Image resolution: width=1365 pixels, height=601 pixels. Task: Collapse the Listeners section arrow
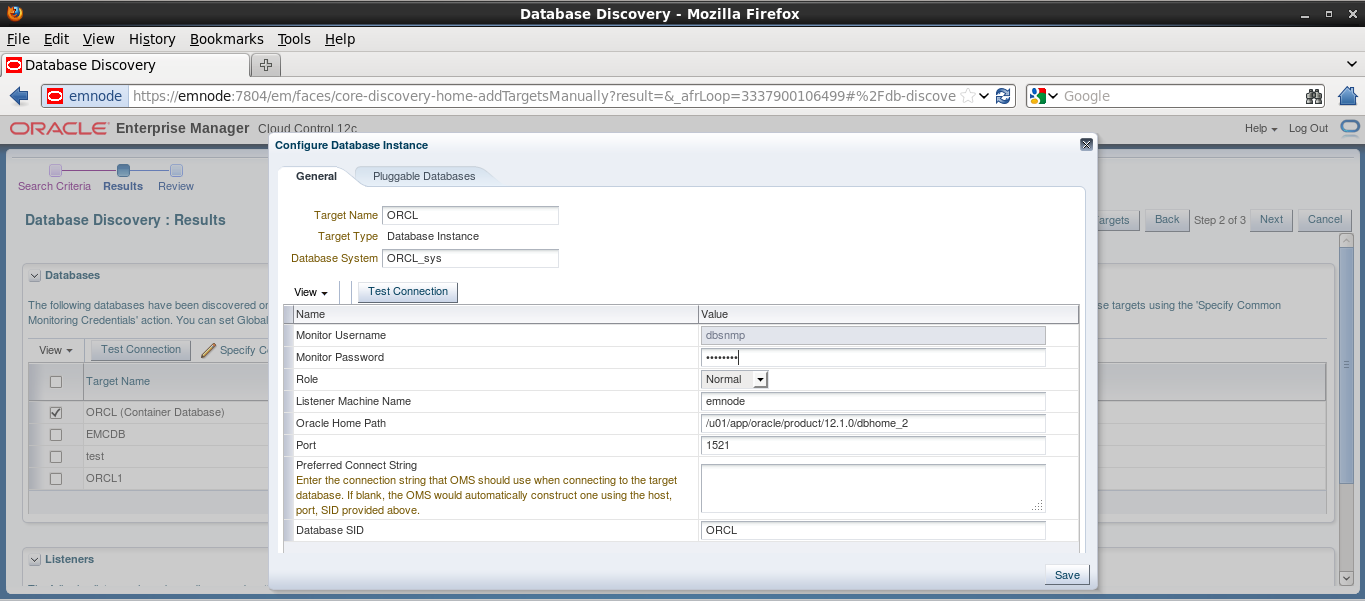tap(35, 560)
